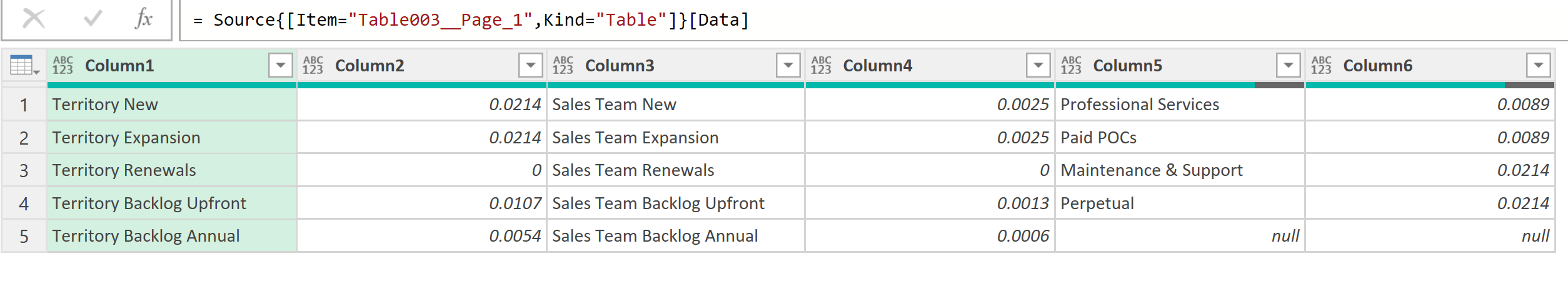The image size is (1568, 298).
Task: Select the Professional Services cell
Action: 1180,105
